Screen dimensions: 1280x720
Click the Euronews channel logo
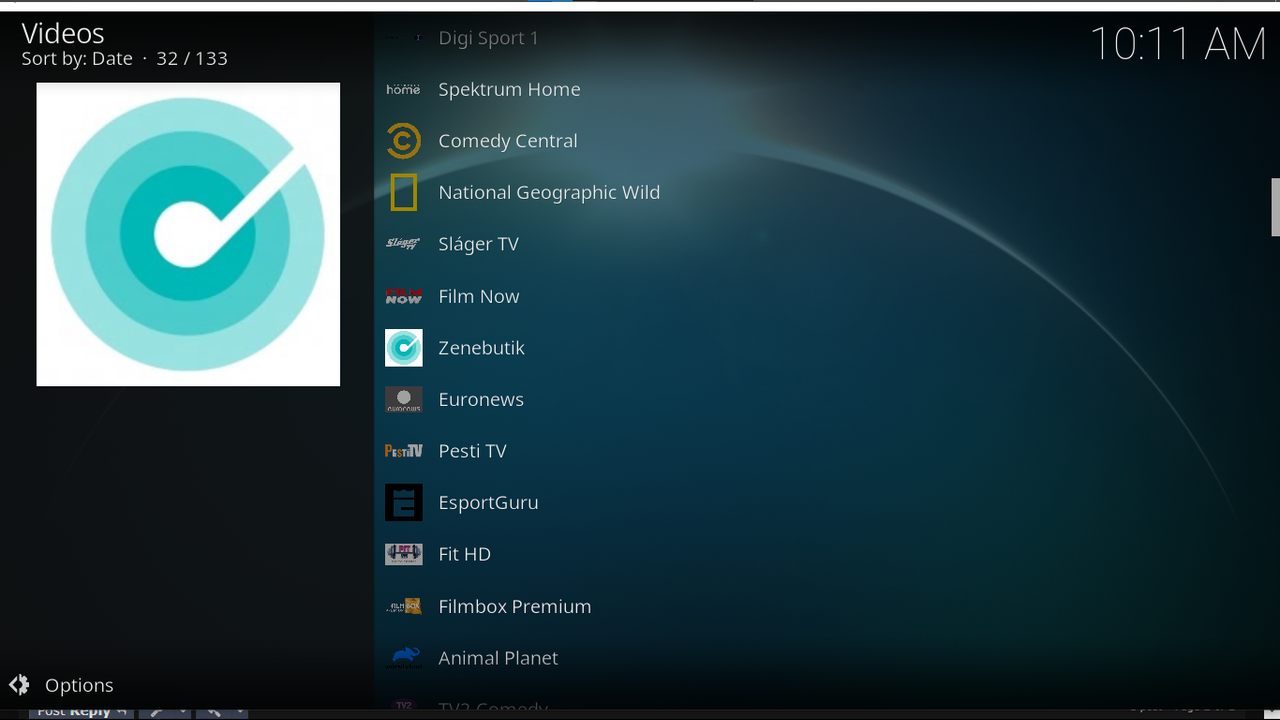[403, 399]
